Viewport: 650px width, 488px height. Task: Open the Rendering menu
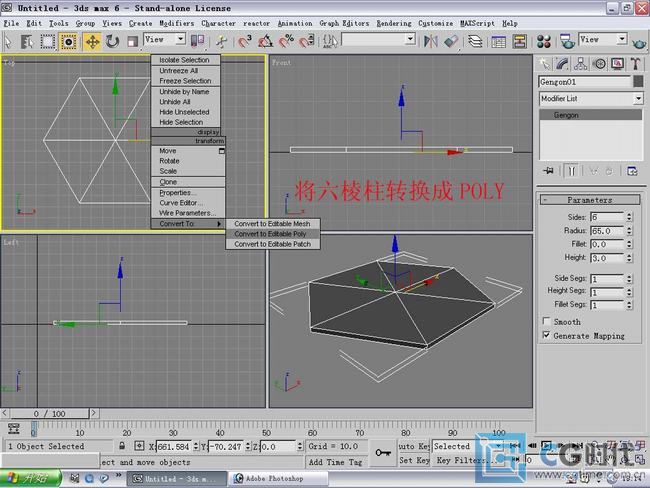coord(394,23)
